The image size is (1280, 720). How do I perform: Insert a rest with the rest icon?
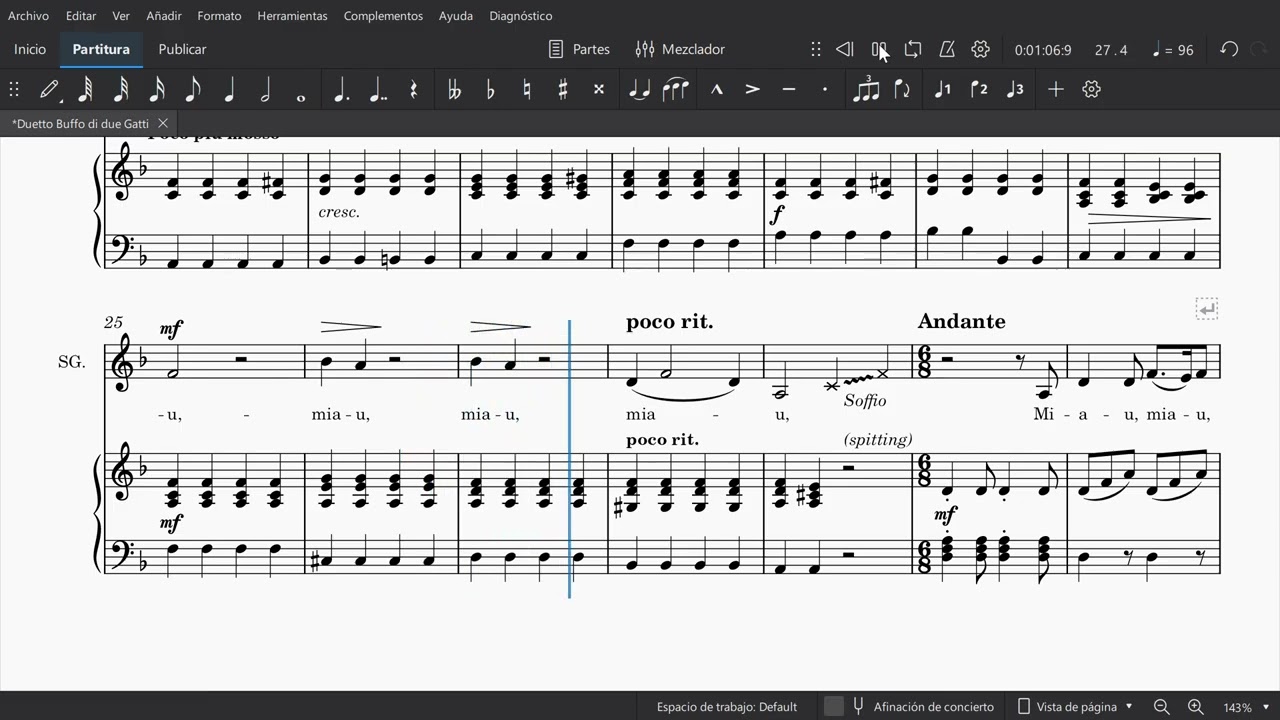[413, 89]
